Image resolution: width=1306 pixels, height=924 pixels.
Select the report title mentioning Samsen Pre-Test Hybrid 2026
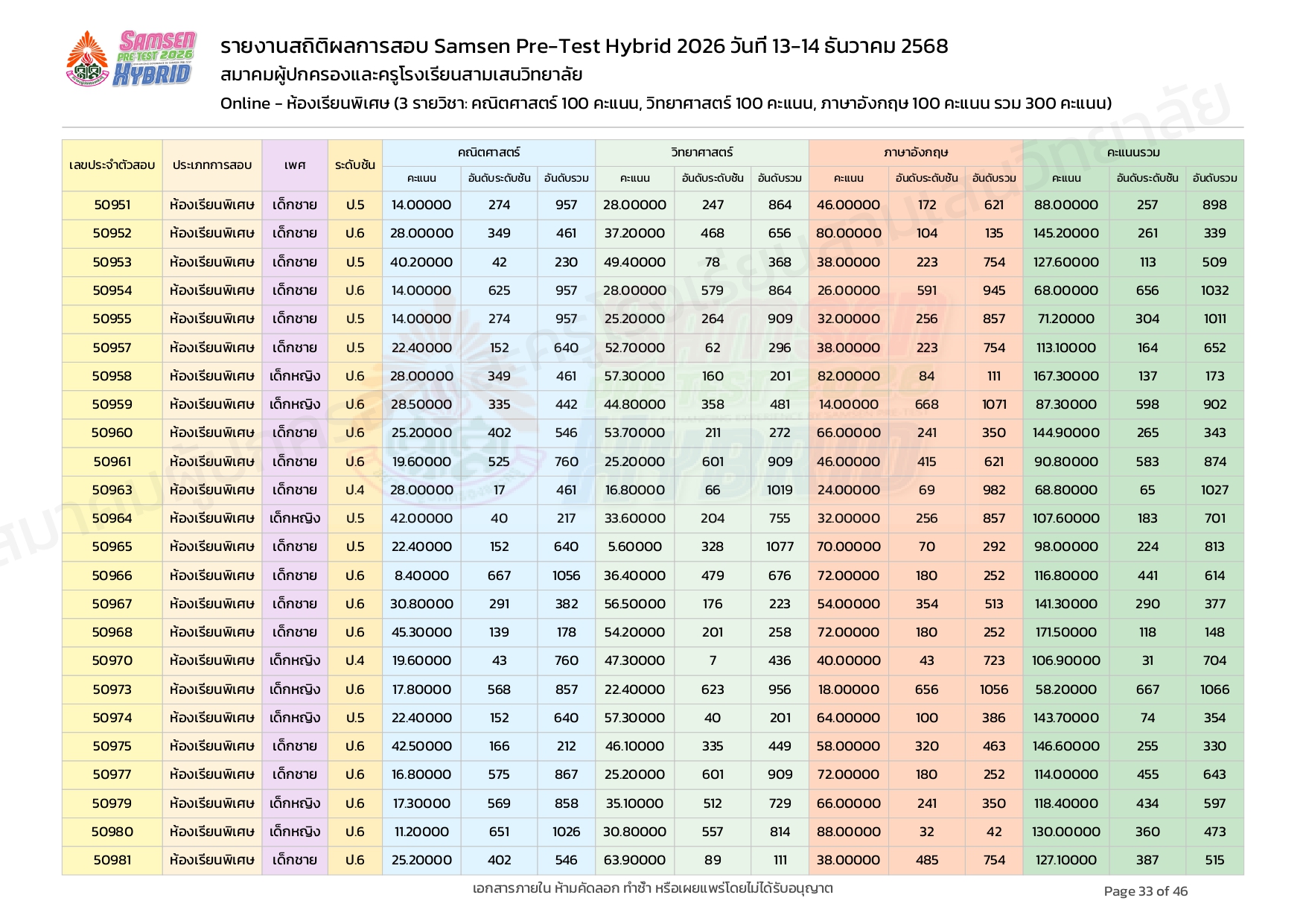[x=584, y=46]
